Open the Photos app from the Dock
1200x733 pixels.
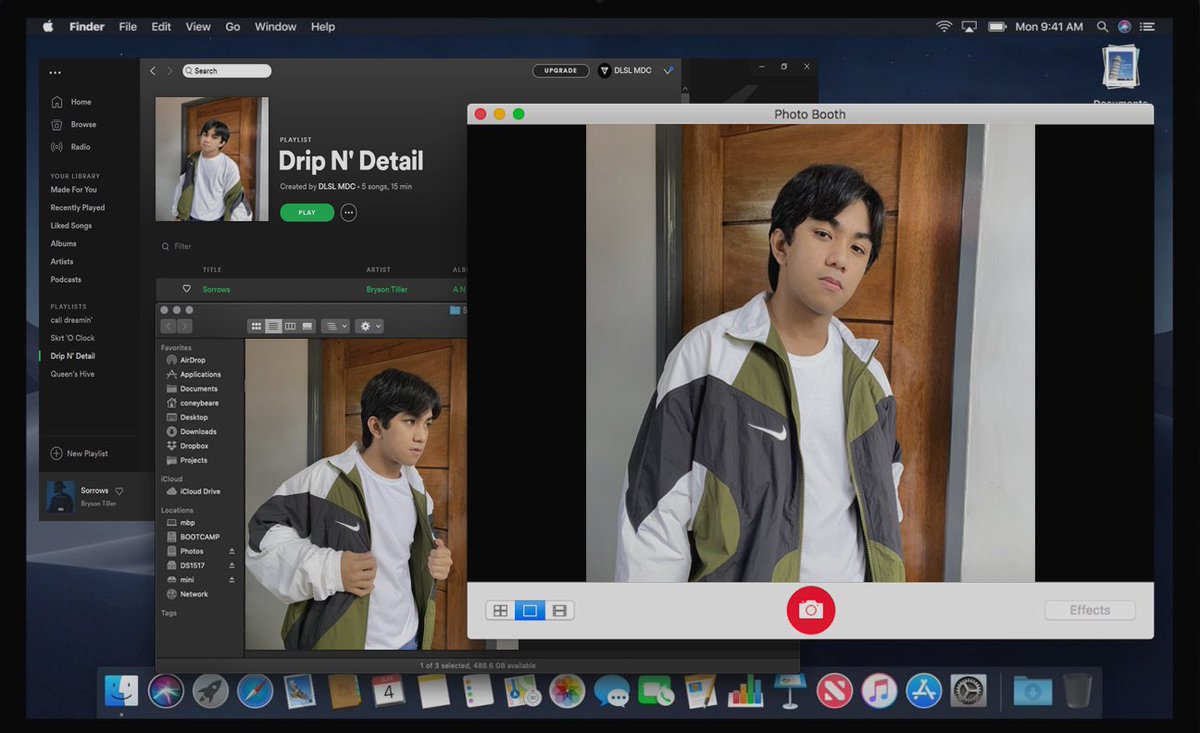click(567, 691)
